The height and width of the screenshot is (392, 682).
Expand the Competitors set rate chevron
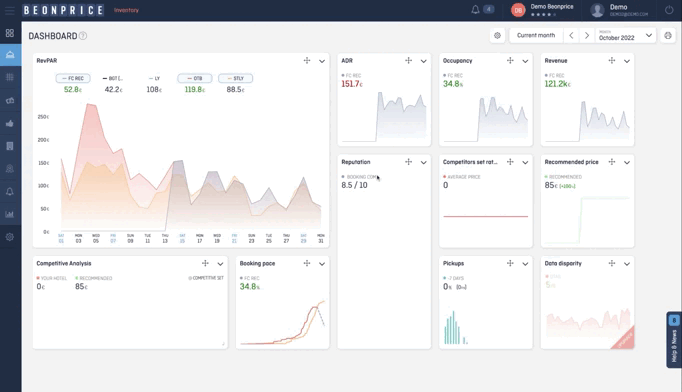tap(525, 162)
